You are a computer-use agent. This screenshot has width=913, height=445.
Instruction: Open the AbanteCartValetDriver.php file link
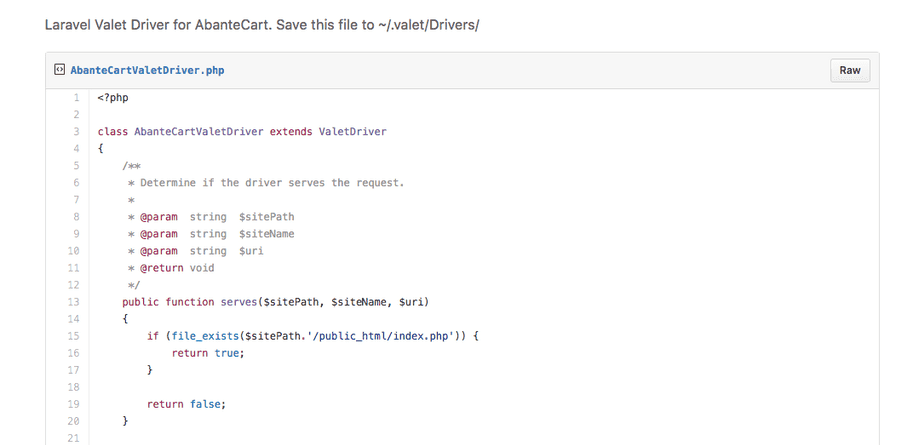147,71
